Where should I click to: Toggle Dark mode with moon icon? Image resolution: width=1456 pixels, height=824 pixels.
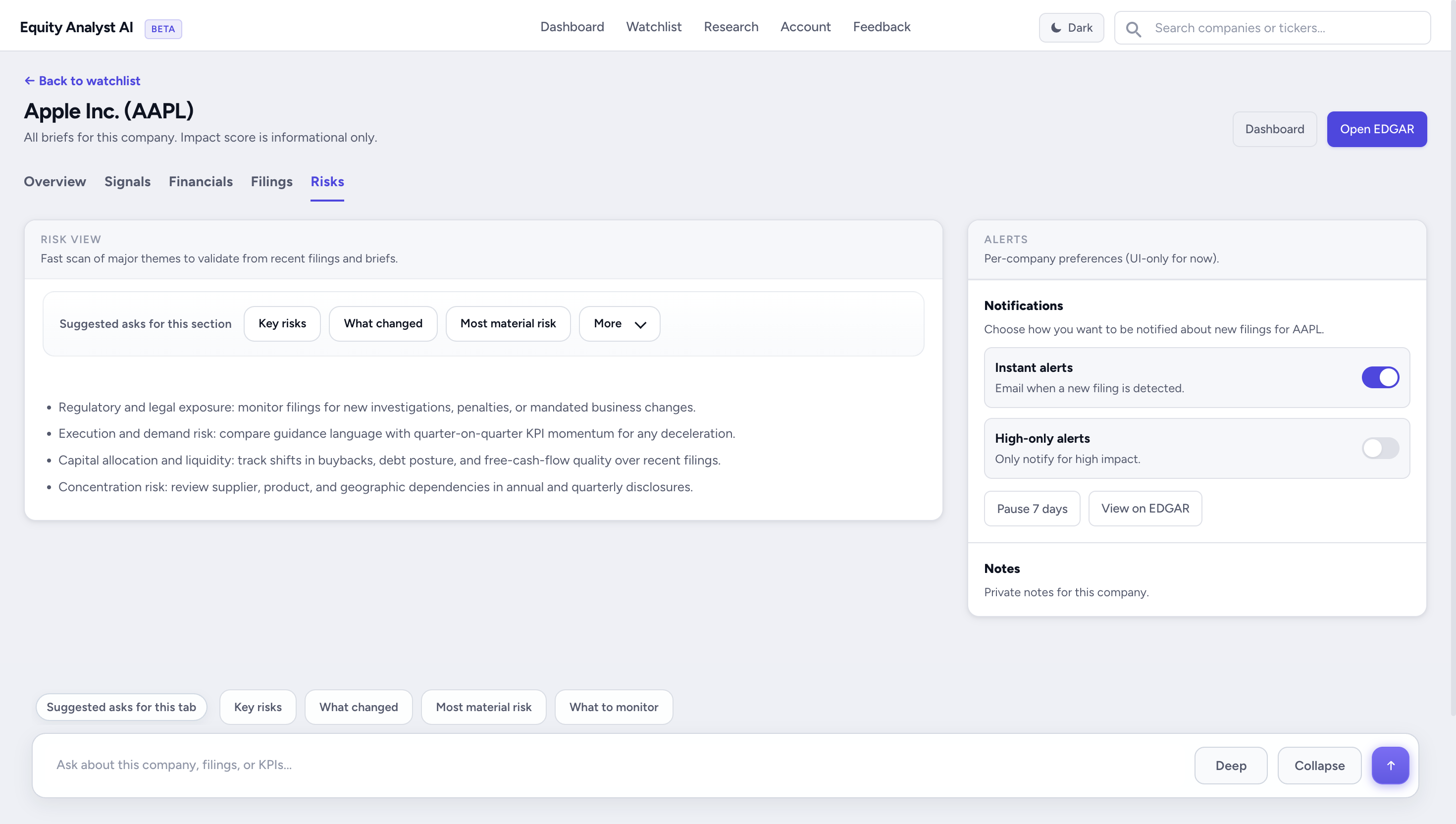point(1071,28)
